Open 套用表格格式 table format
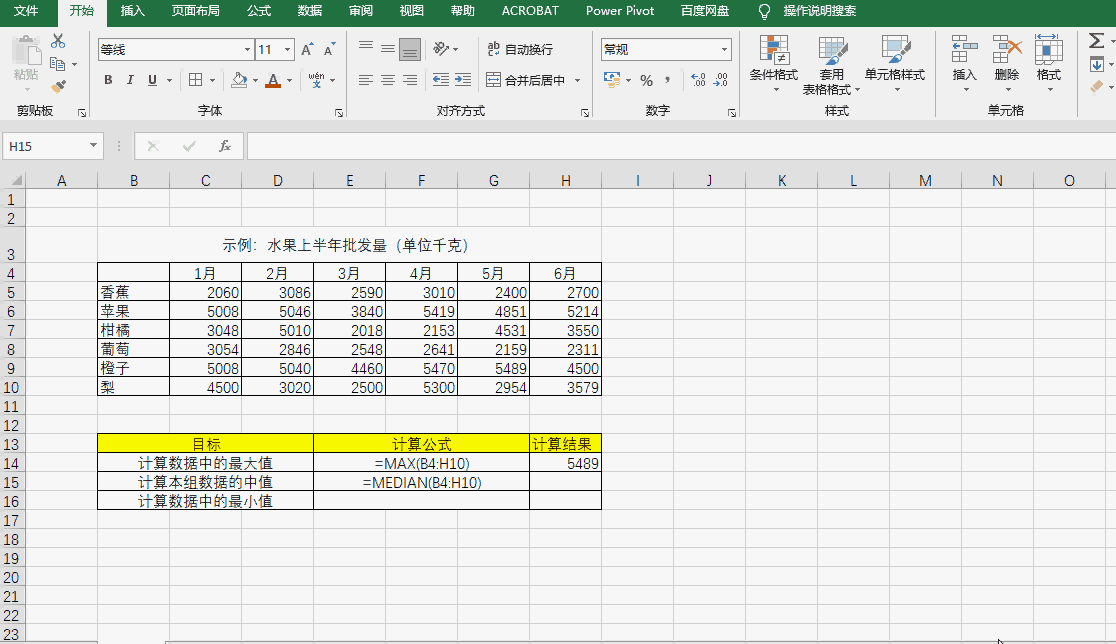Screen dimensions: 1116x644 tap(831, 64)
